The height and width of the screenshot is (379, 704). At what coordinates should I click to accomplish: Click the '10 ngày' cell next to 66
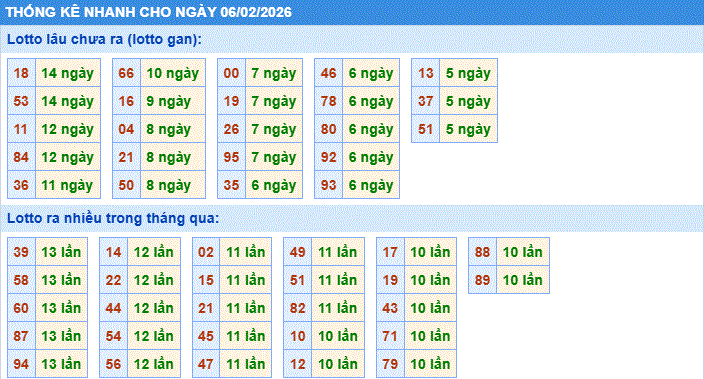point(173,73)
